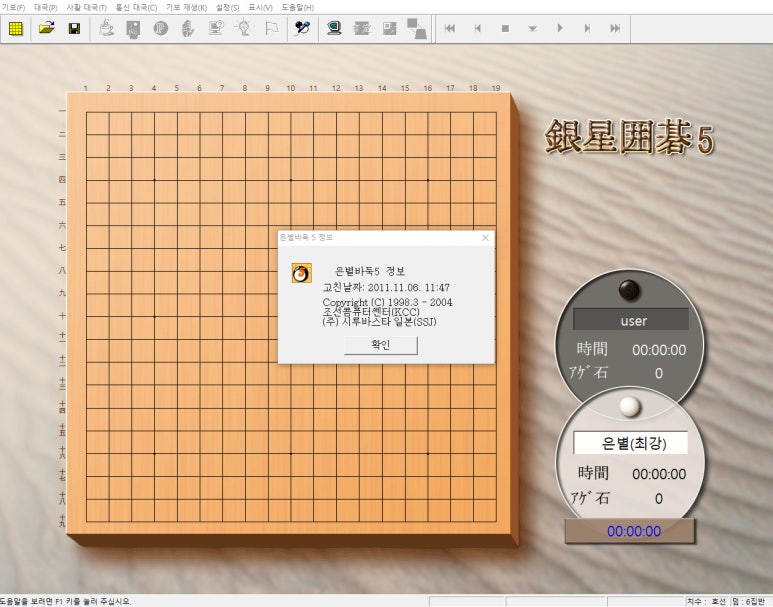Screen dimensions: 773x607
Task: Click the downward triangle playback button
Action: coord(532,28)
